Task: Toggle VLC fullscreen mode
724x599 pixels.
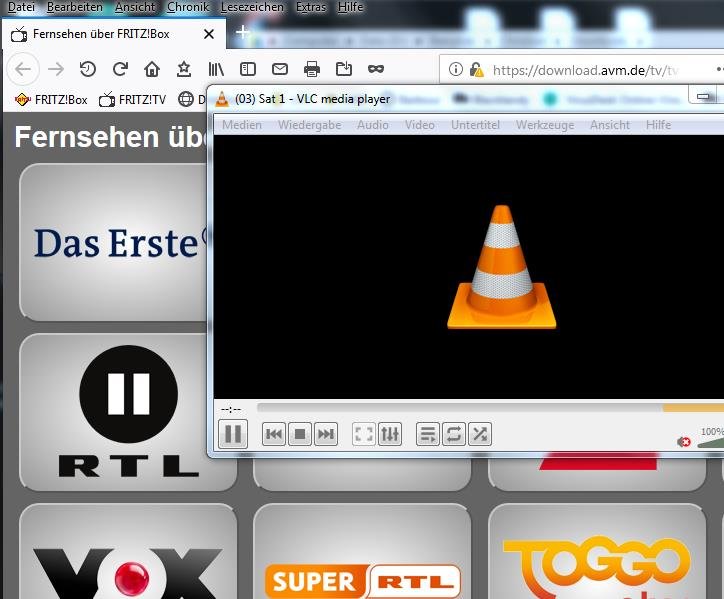Action: pos(363,434)
